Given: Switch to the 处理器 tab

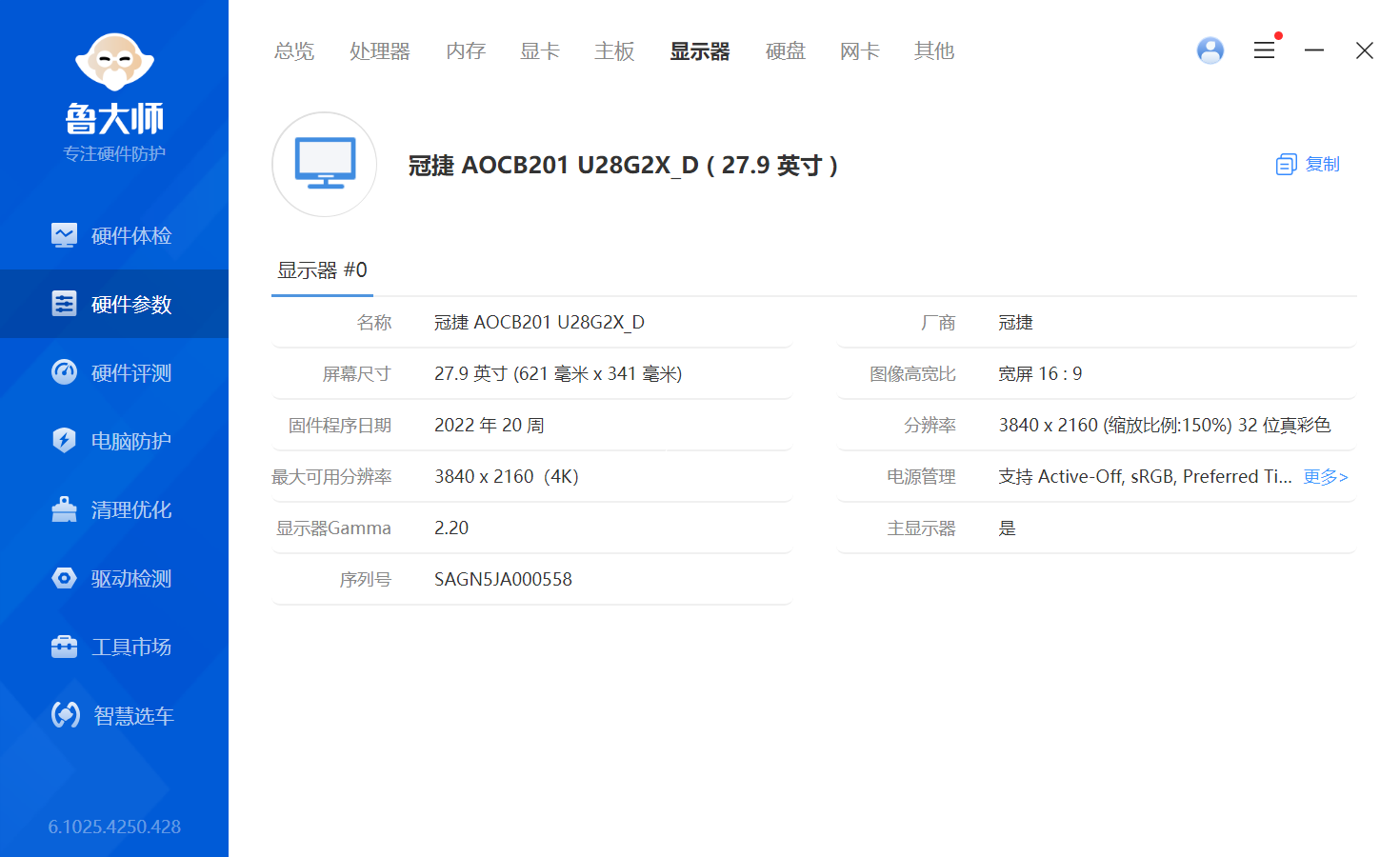Looking at the screenshot, I should coord(380,51).
